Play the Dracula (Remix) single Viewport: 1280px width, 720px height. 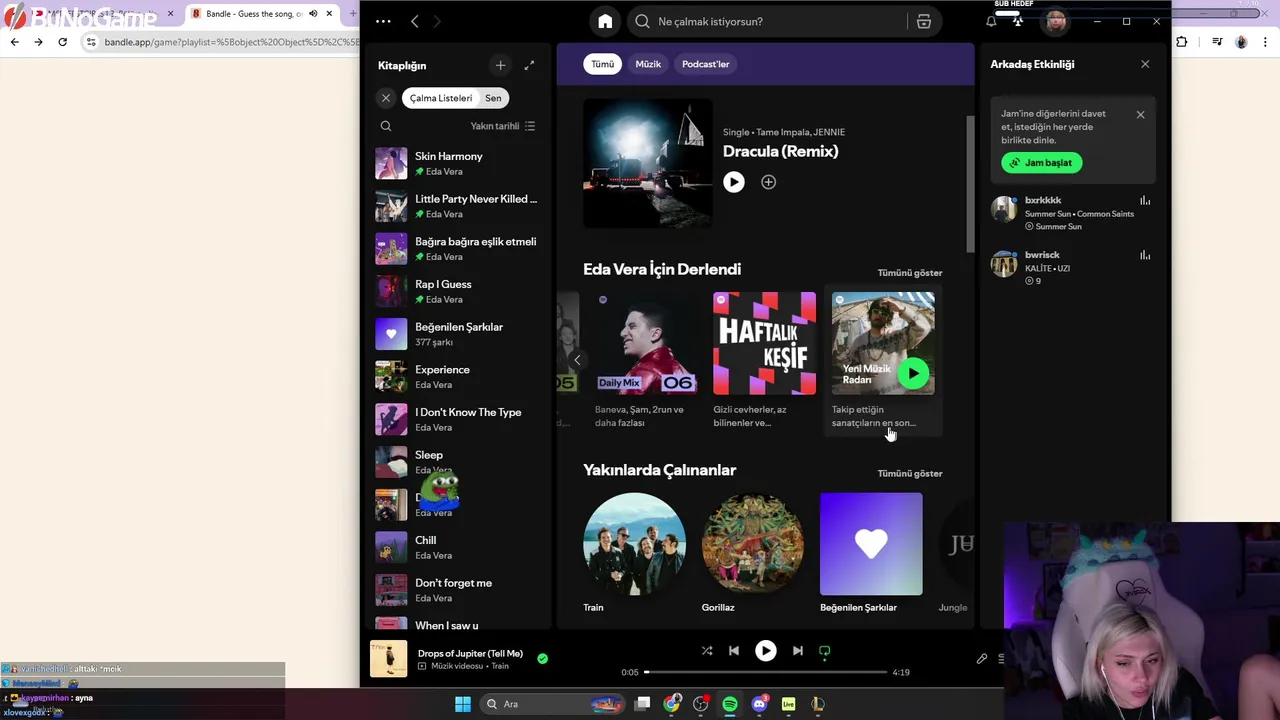[x=734, y=182]
